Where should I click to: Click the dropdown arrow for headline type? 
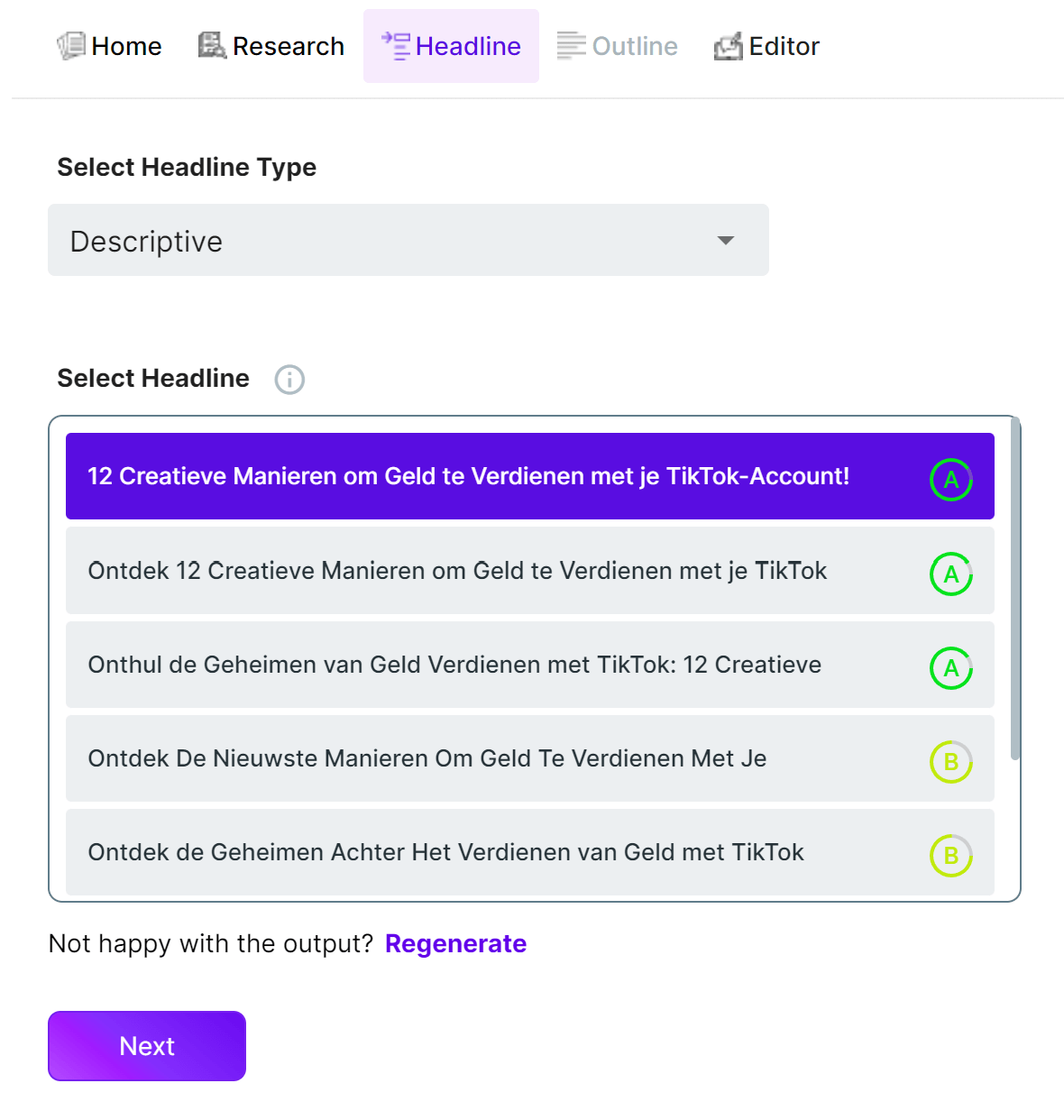tap(725, 241)
